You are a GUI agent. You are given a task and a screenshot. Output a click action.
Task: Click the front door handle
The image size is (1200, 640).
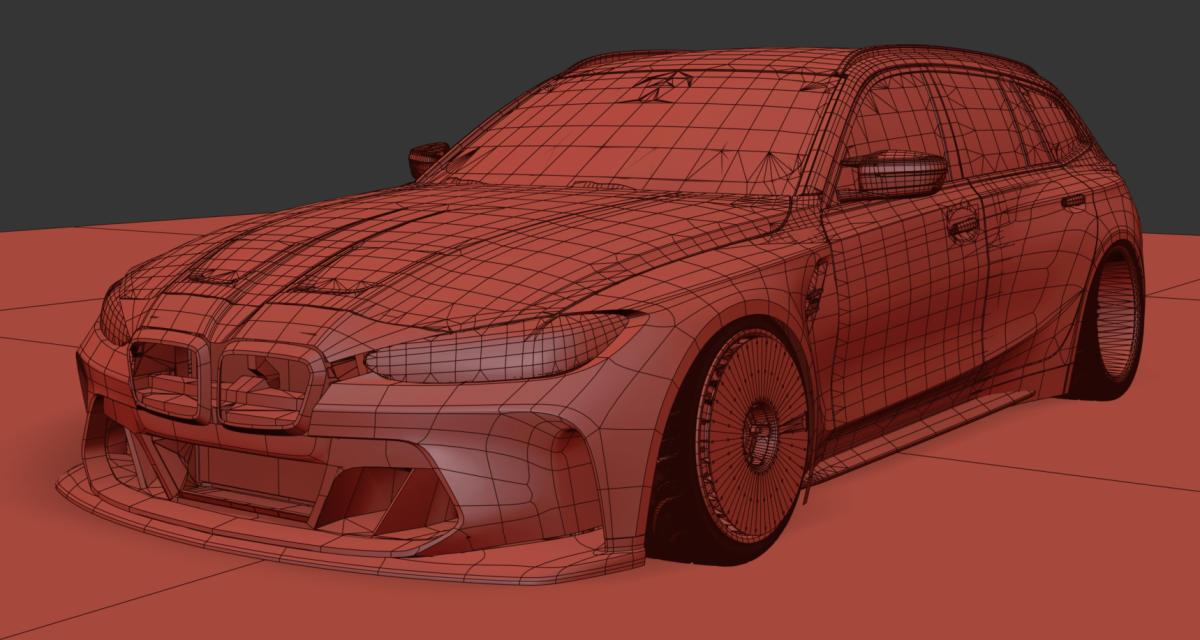[965, 226]
